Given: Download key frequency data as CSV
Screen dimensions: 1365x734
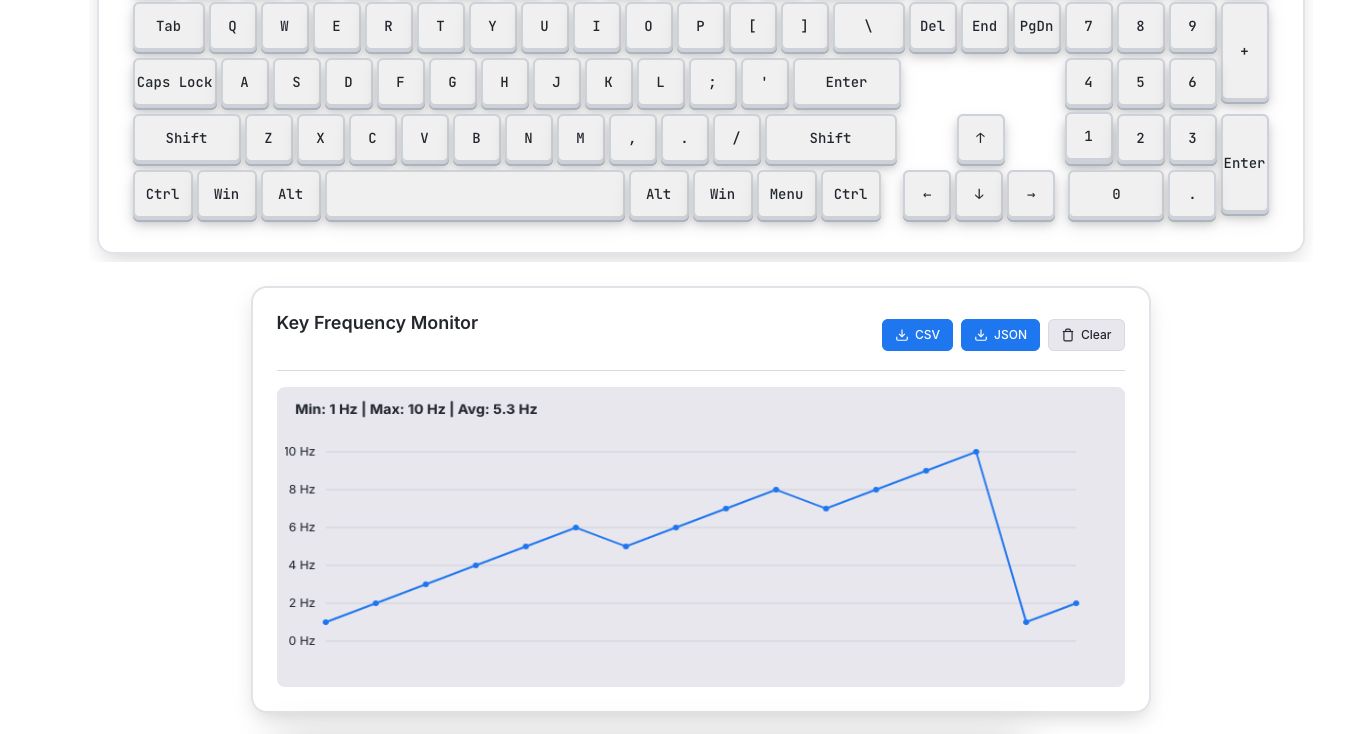Looking at the screenshot, I should tap(917, 335).
